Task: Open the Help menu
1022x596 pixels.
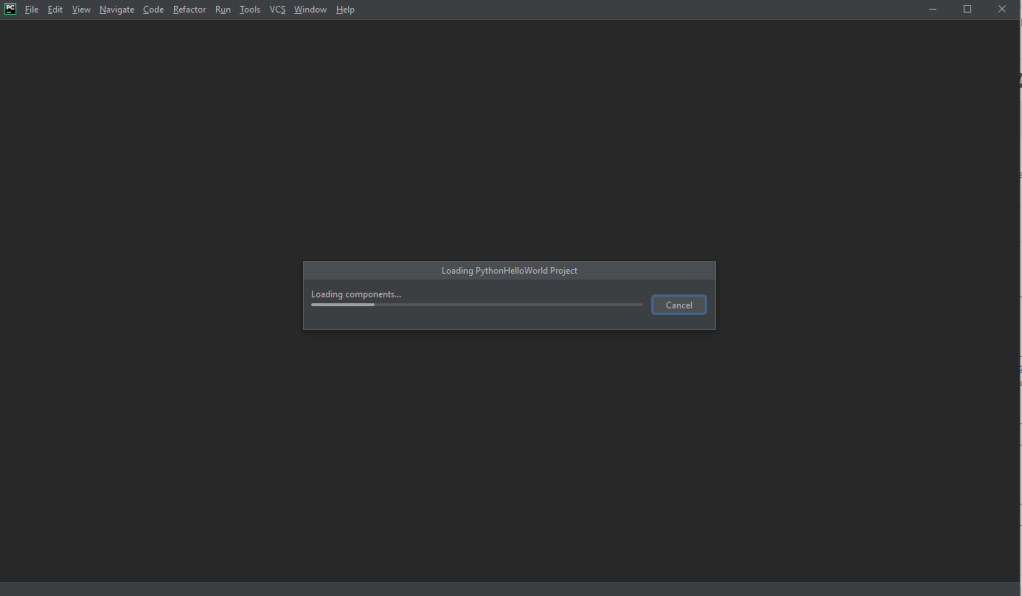Action: (x=345, y=10)
